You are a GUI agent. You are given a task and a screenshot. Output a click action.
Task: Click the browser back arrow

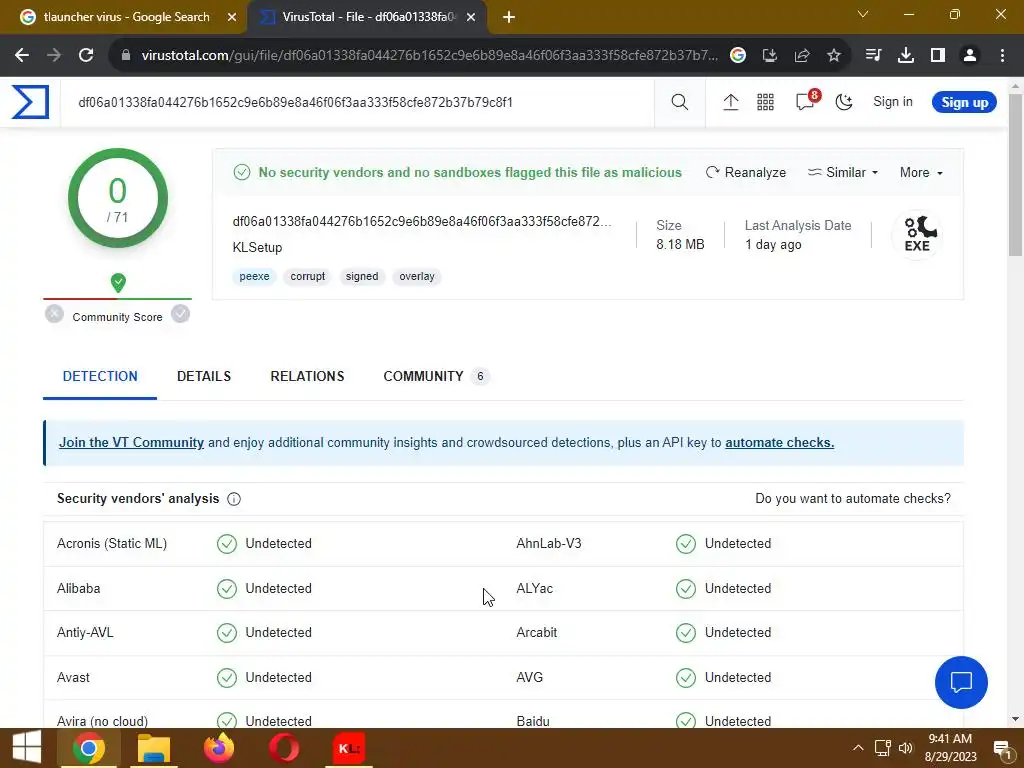[x=22, y=56]
